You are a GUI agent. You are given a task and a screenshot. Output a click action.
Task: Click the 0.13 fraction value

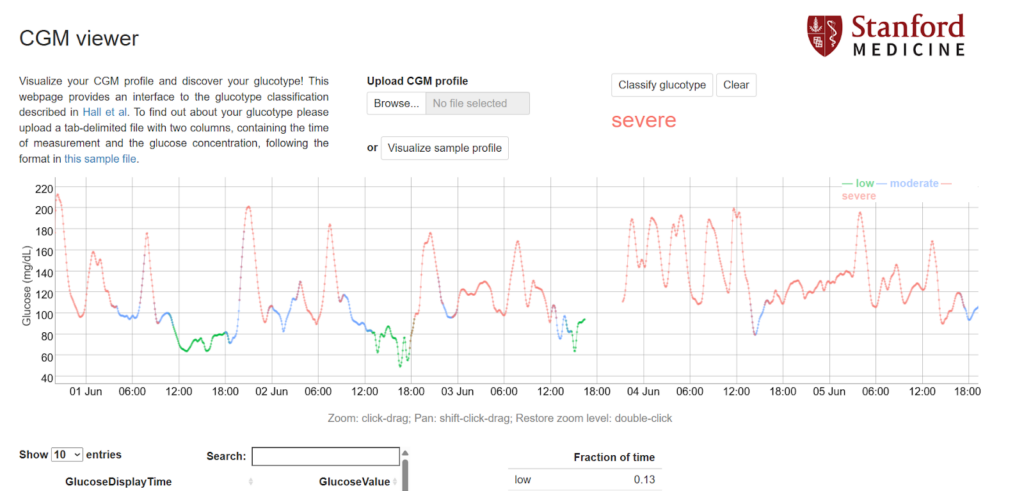coord(645,480)
